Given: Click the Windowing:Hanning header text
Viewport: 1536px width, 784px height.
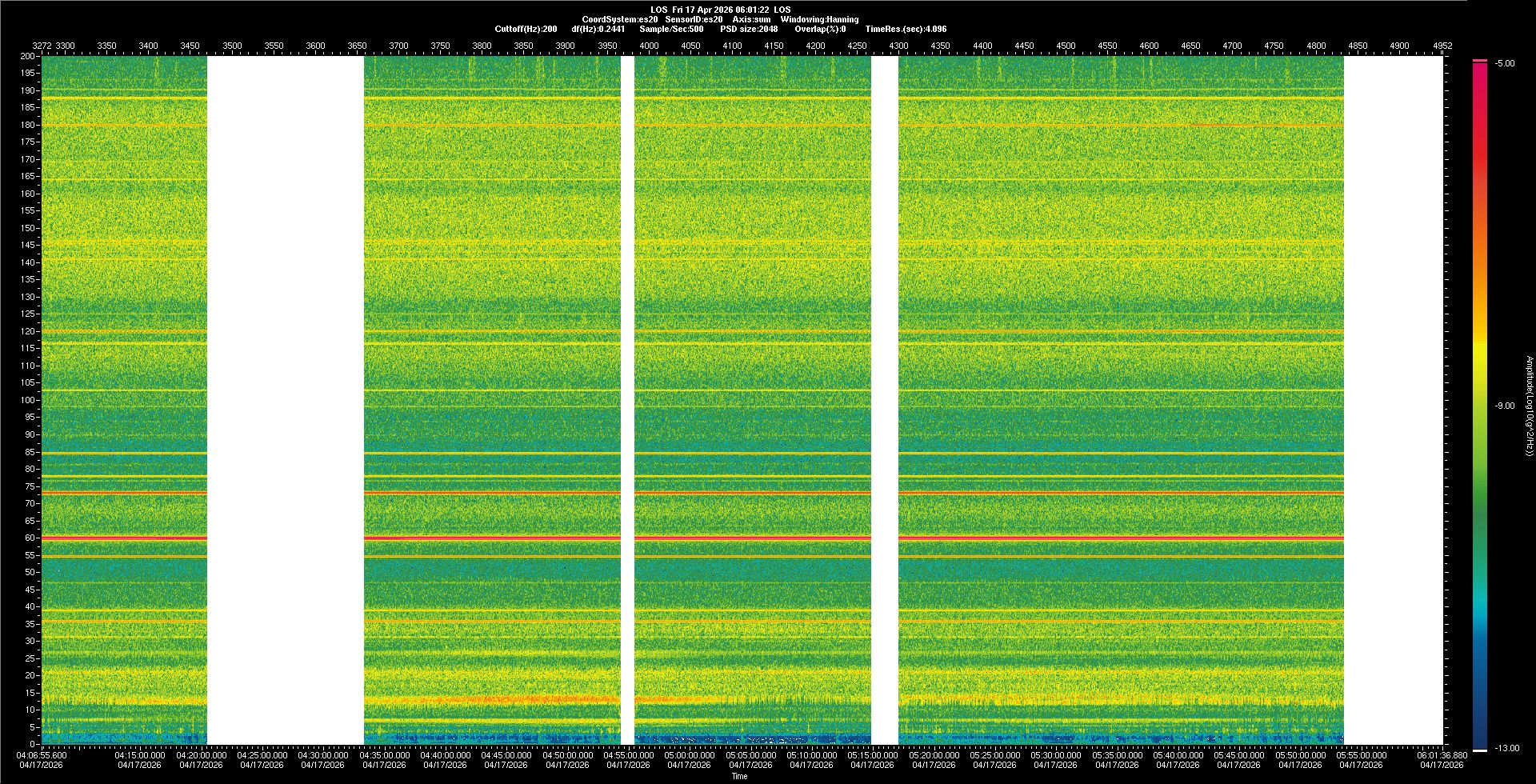Looking at the screenshot, I should click(819, 19).
